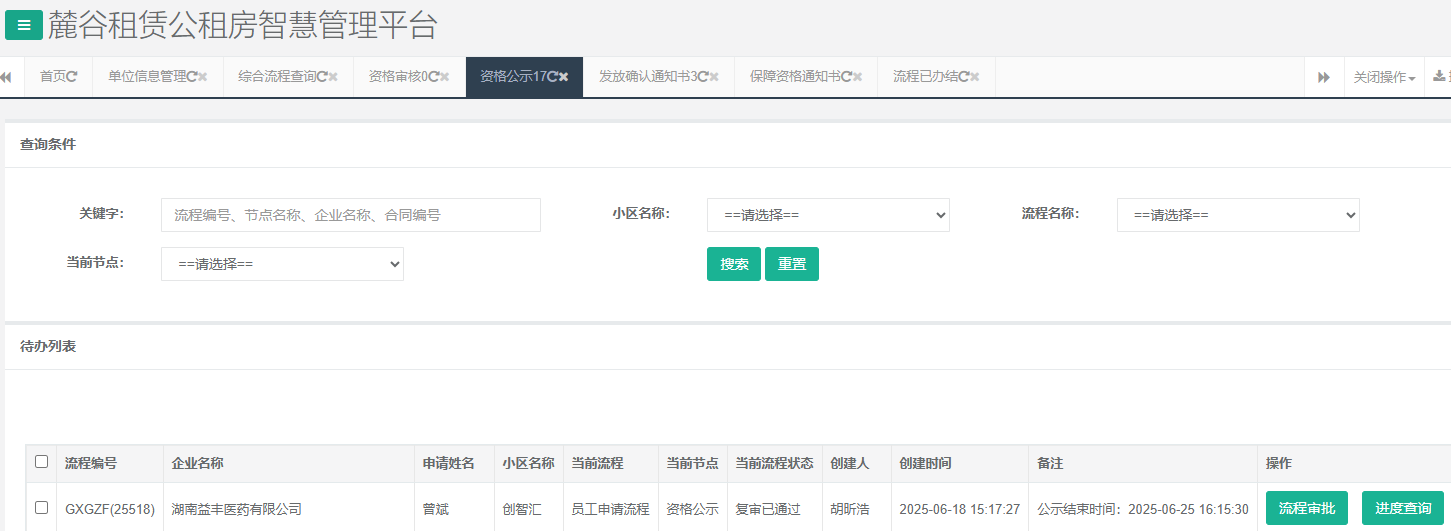Close the 单位信息管理 tab
1451x531 pixels.
(204, 77)
